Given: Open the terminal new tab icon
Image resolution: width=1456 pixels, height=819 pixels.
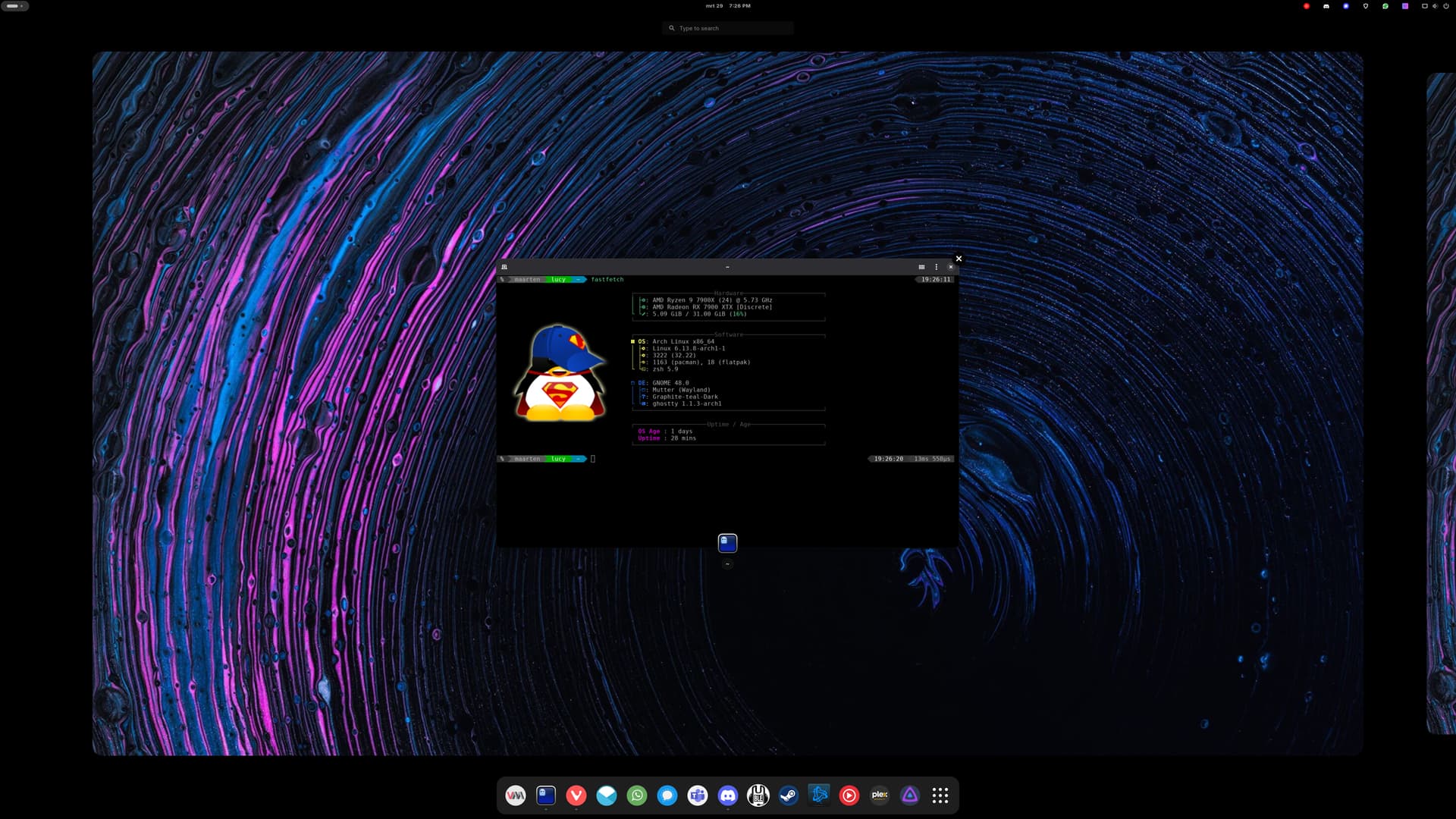Looking at the screenshot, I should [504, 267].
